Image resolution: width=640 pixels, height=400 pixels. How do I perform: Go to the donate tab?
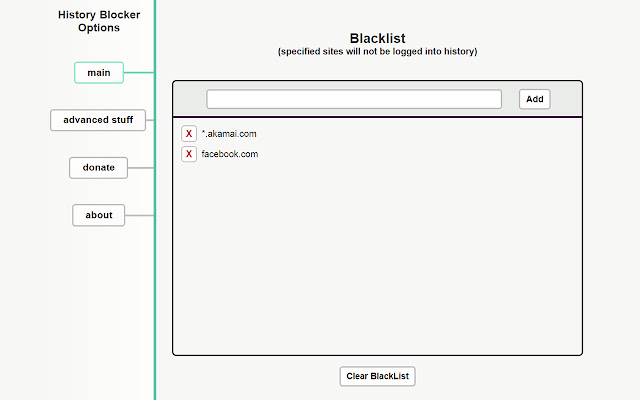(x=98, y=167)
